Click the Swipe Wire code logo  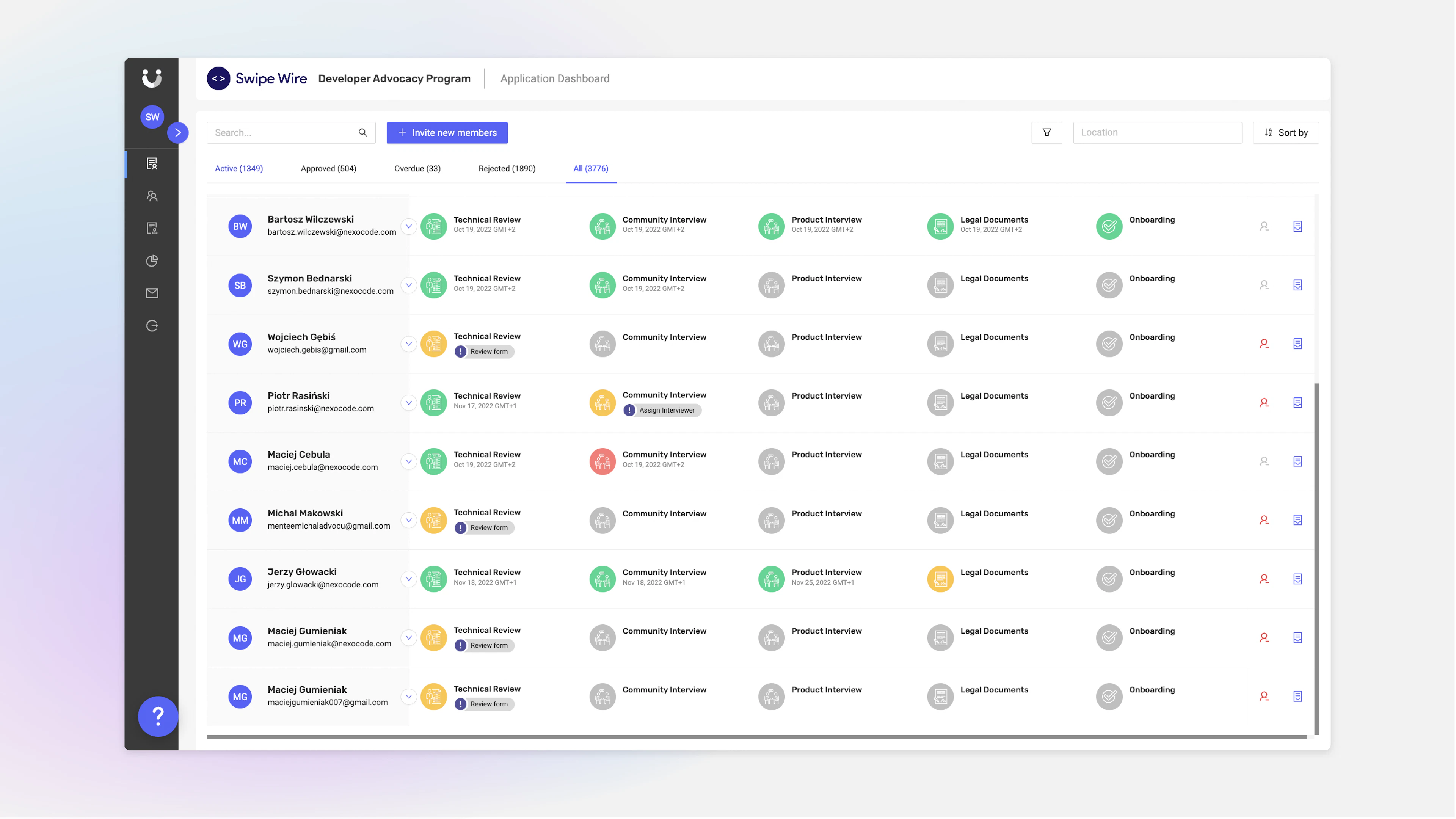[219, 78]
